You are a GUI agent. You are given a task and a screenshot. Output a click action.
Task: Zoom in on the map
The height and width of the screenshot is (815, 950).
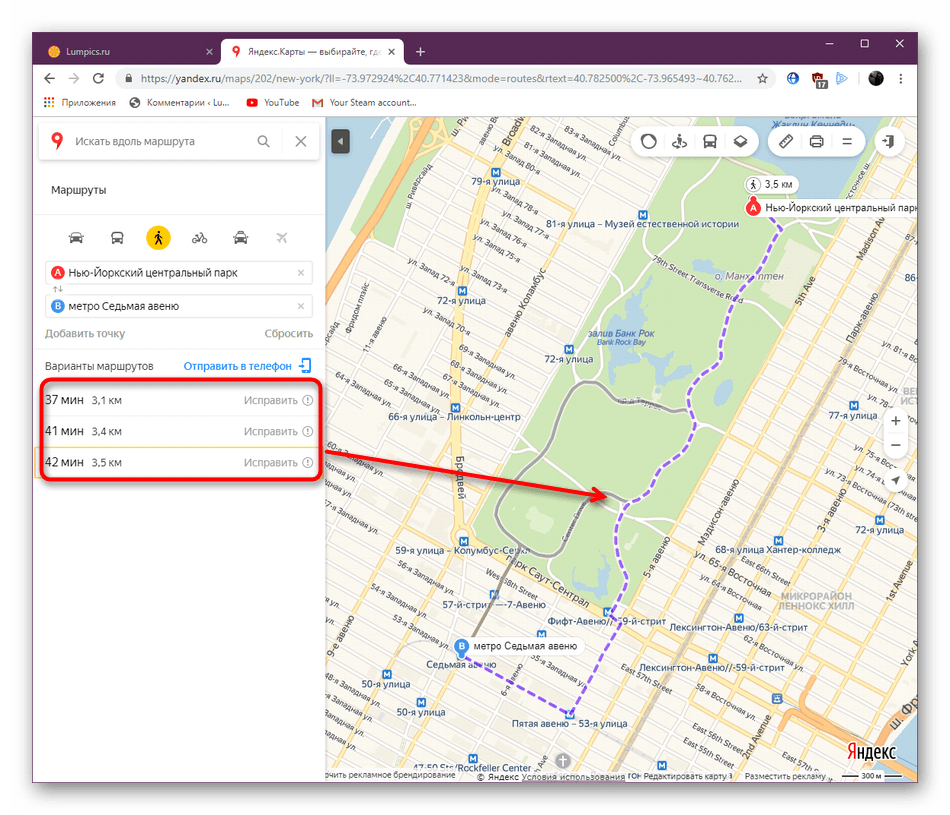[x=895, y=421]
